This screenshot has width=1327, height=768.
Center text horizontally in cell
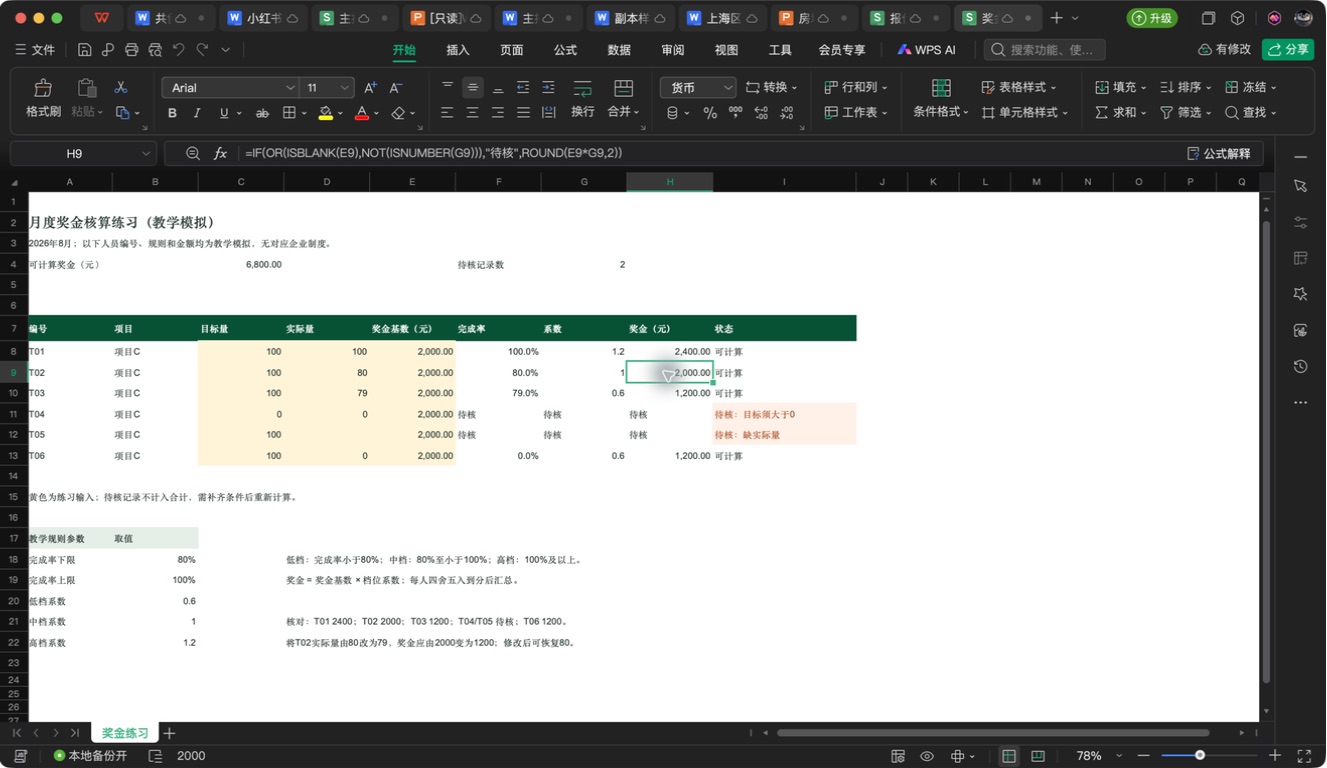(x=472, y=113)
